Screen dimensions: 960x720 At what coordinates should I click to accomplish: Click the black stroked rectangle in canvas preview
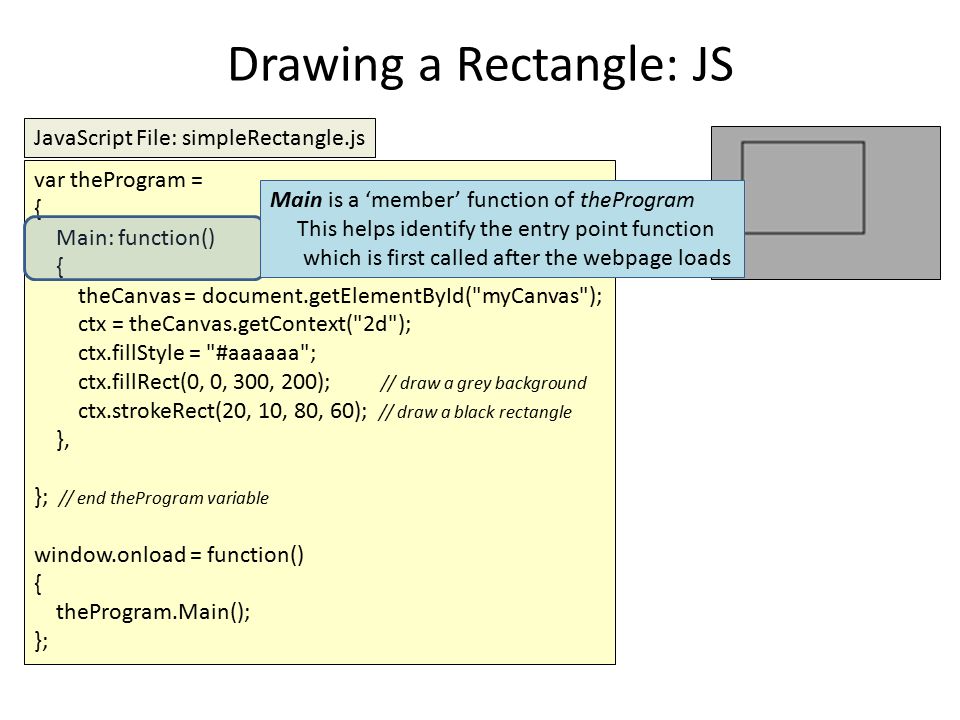click(803, 188)
